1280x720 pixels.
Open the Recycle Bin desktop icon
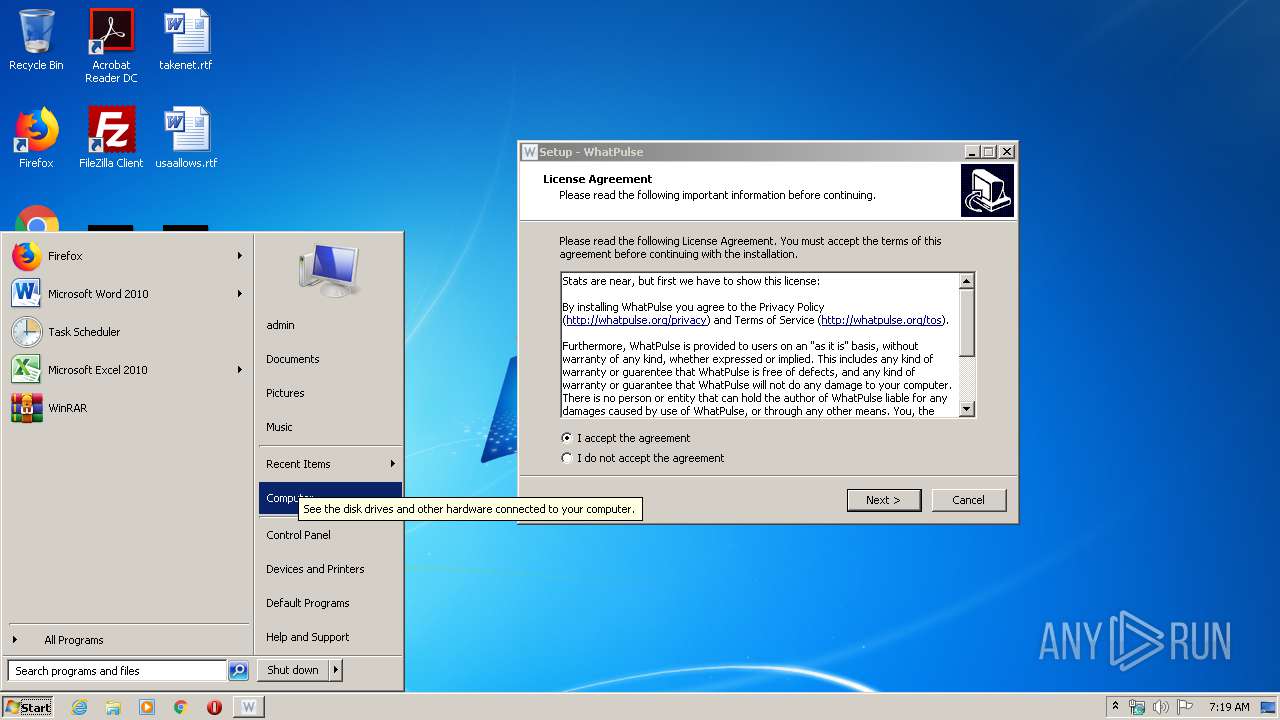[x=36, y=40]
